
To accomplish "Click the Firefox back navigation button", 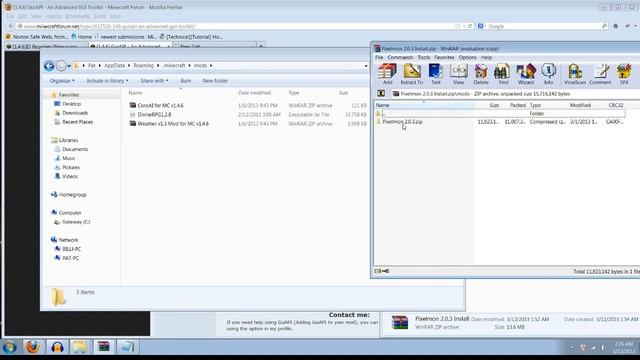I will [x=11, y=26].
